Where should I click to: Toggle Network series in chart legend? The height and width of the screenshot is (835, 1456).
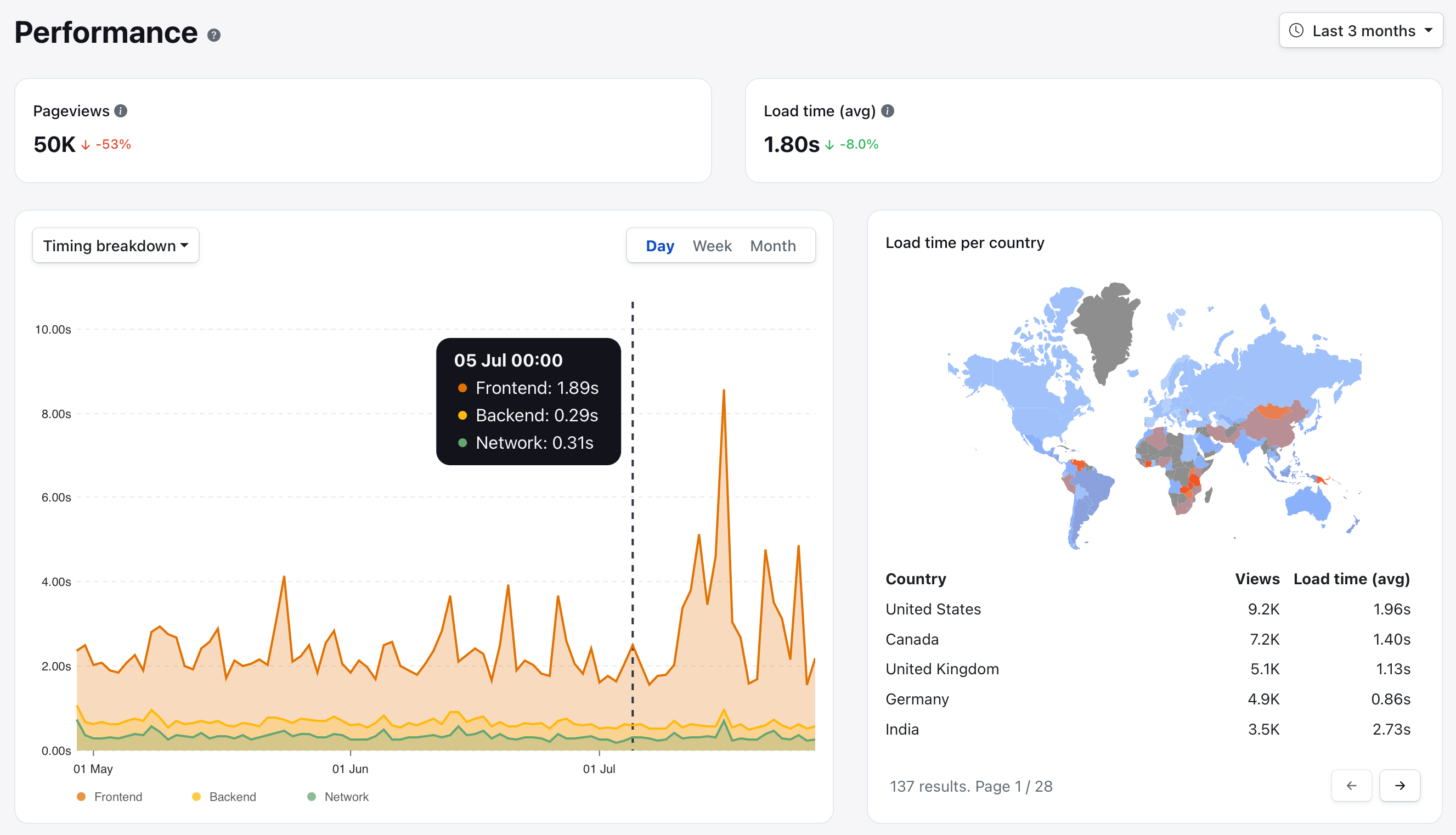[x=338, y=797]
